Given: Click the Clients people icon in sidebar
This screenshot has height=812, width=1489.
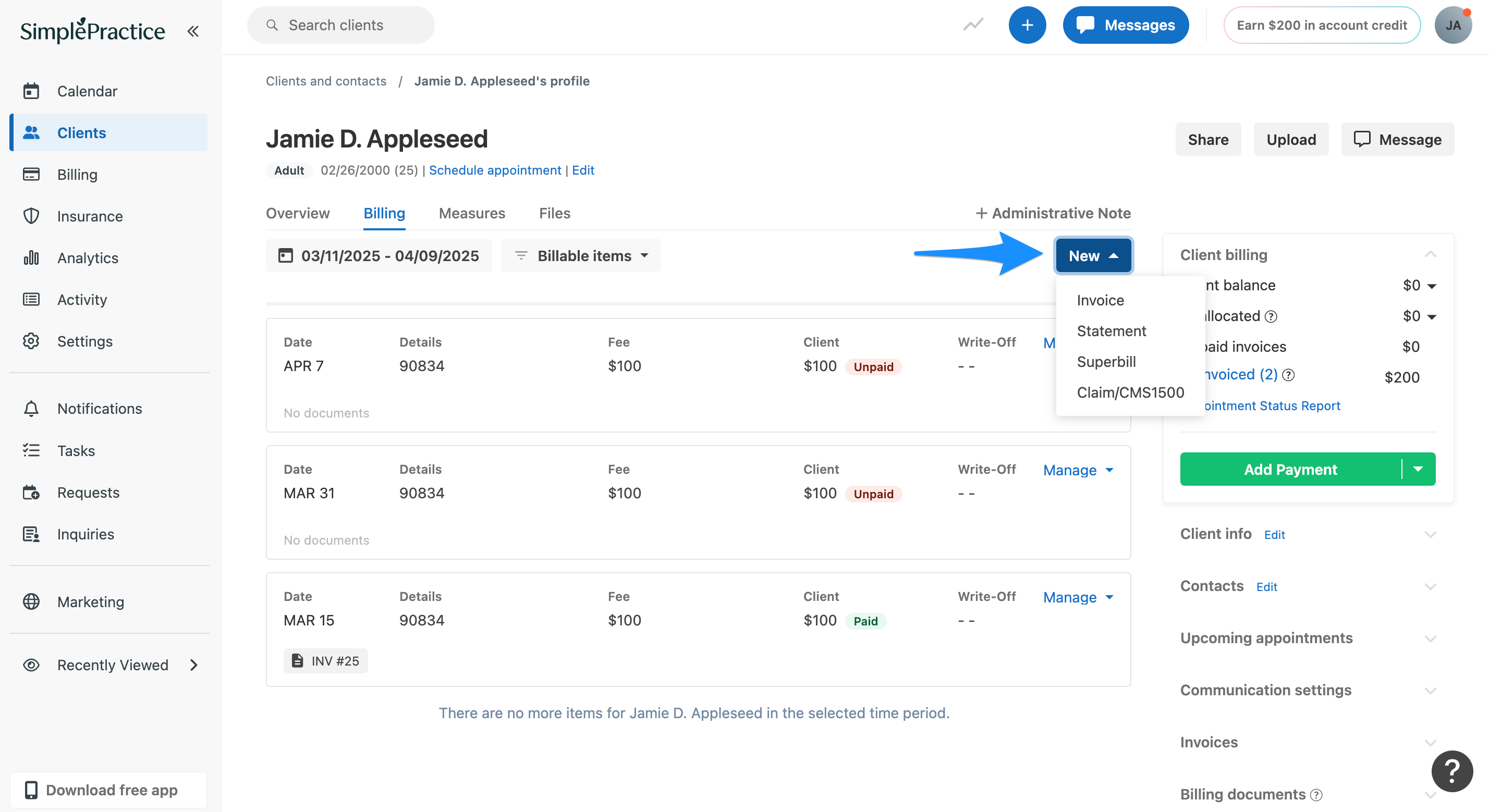Looking at the screenshot, I should pyautogui.click(x=31, y=133).
